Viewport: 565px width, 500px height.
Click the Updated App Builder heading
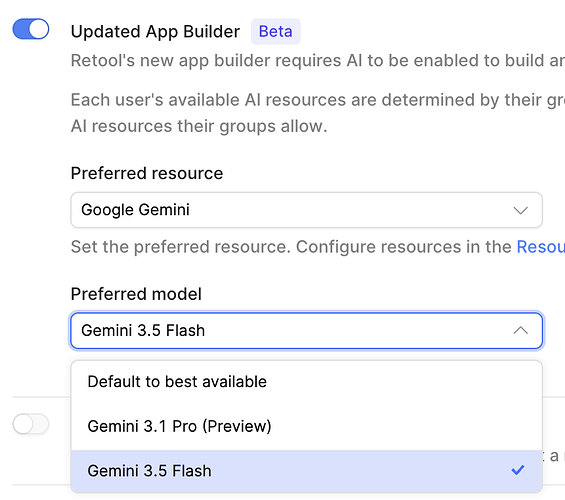click(155, 32)
